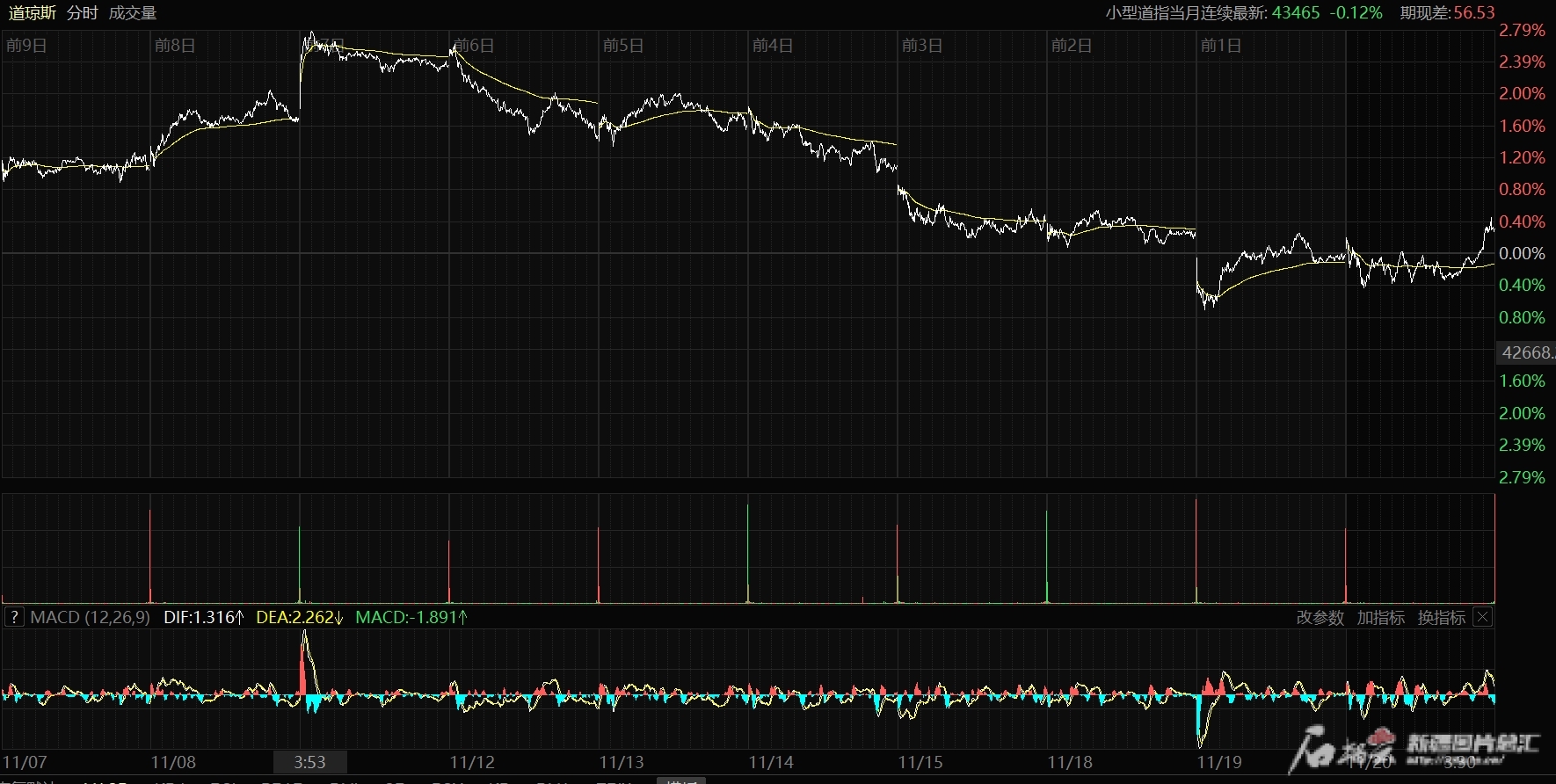Viewport: 1556px width, 784px height.
Task: Click the 前9日 day header
Action: [x=26, y=46]
